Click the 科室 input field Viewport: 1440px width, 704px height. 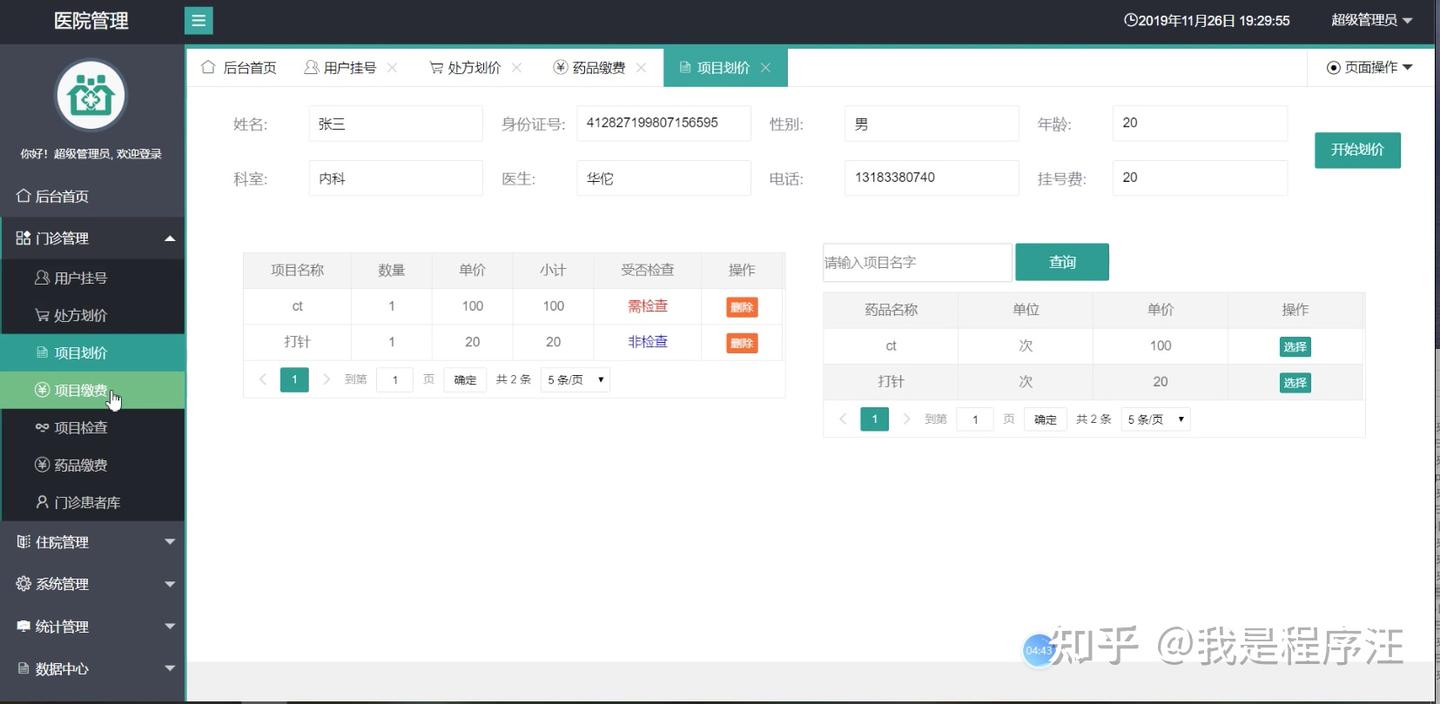(x=395, y=178)
